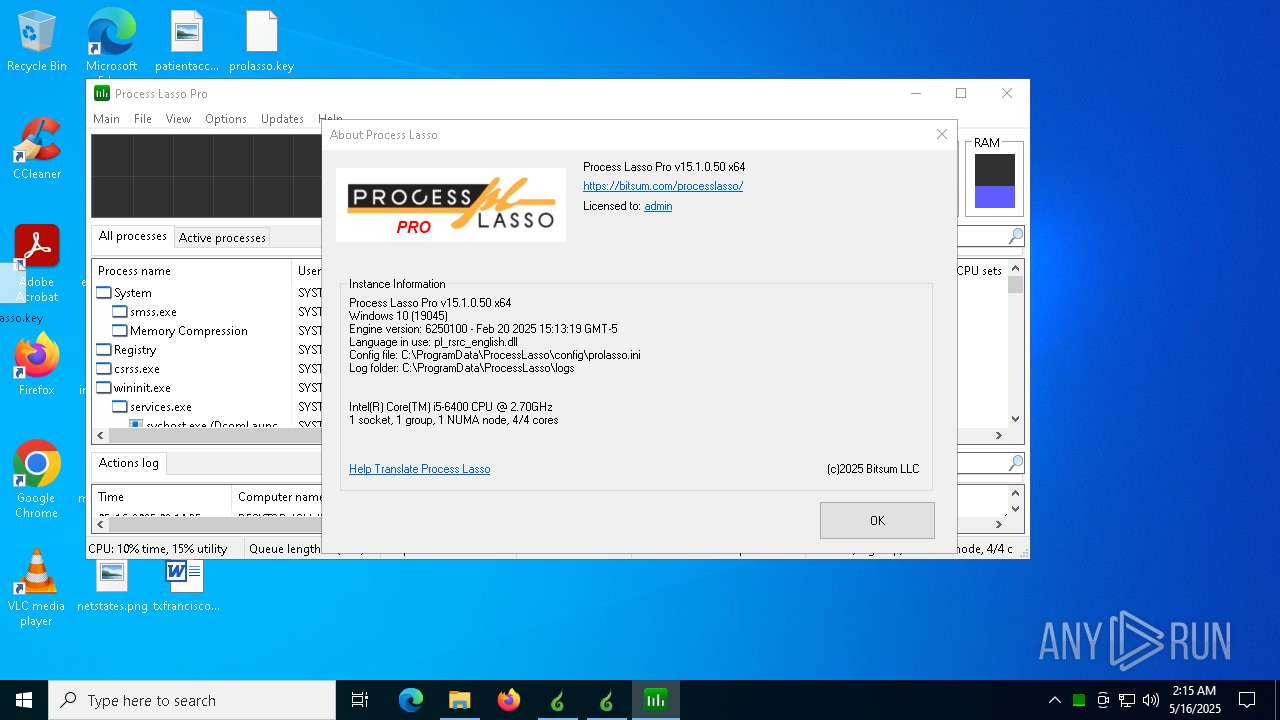Open the File menu in Process Lasso

click(143, 118)
